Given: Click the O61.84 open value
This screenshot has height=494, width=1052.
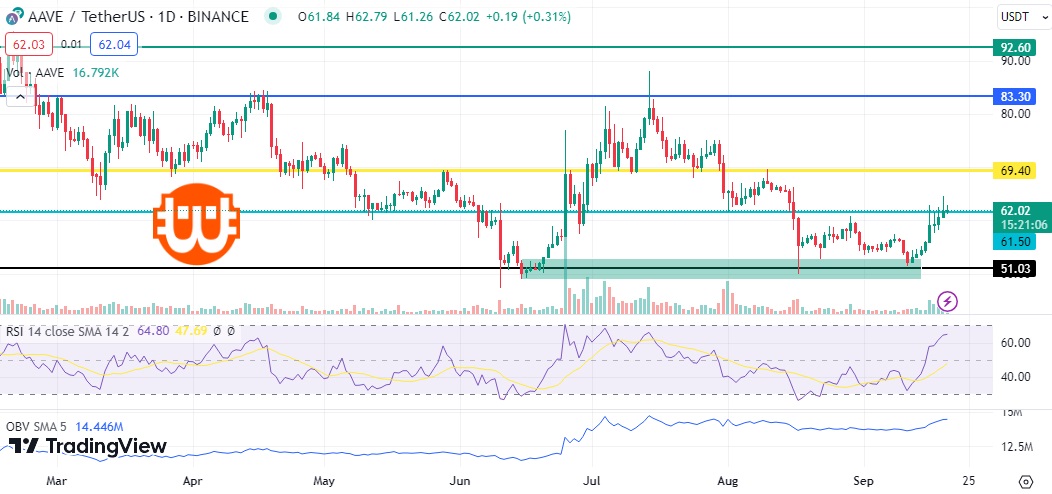Looking at the screenshot, I should pos(321,16).
